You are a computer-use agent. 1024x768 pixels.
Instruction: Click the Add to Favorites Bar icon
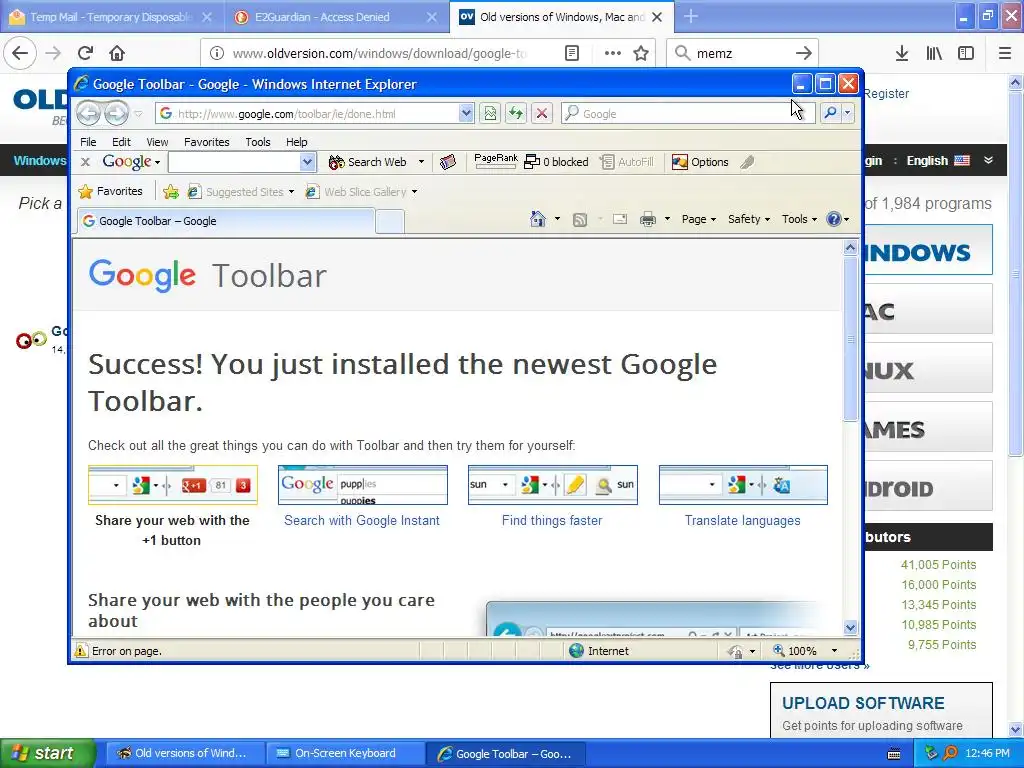click(171, 191)
